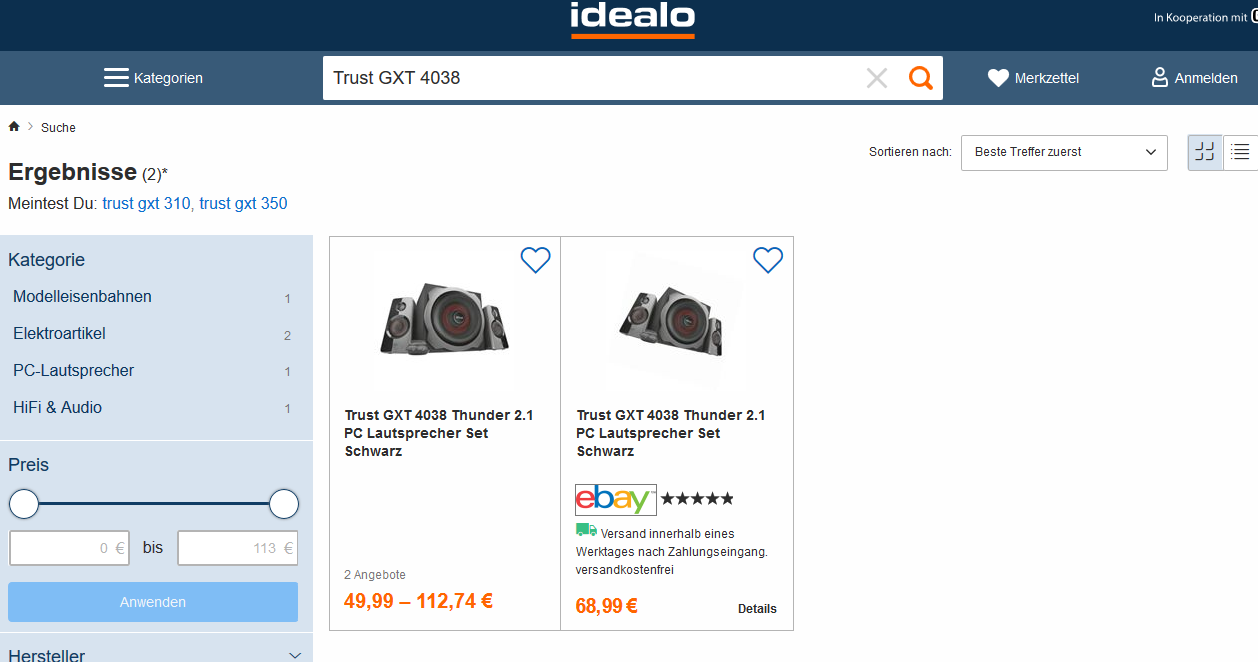Image resolution: width=1258 pixels, height=662 pixels.
Task: Switch to grid view layout
Action: [x=1205, y=152]
